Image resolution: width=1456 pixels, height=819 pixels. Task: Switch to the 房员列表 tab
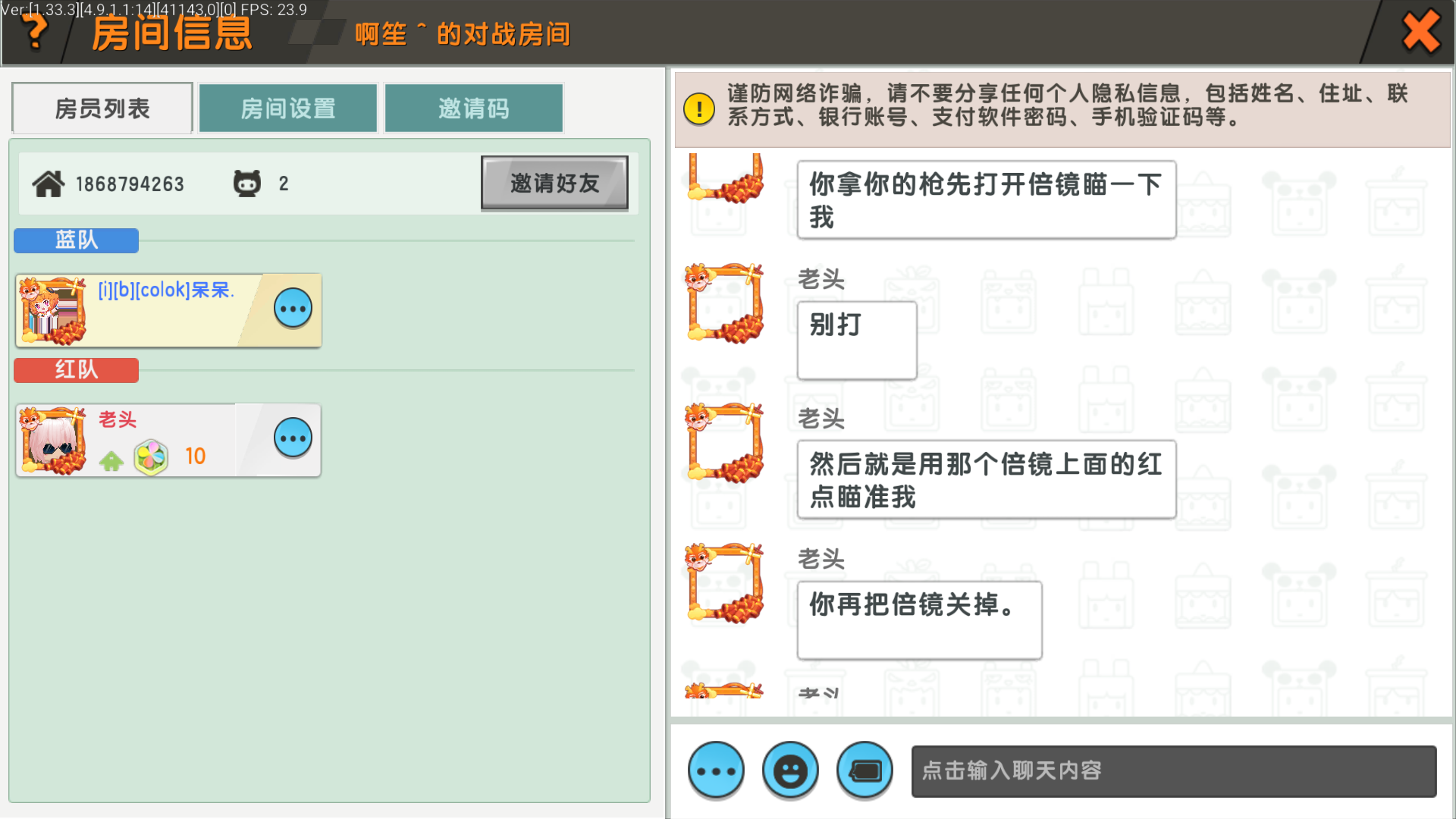tap(102, 108)
